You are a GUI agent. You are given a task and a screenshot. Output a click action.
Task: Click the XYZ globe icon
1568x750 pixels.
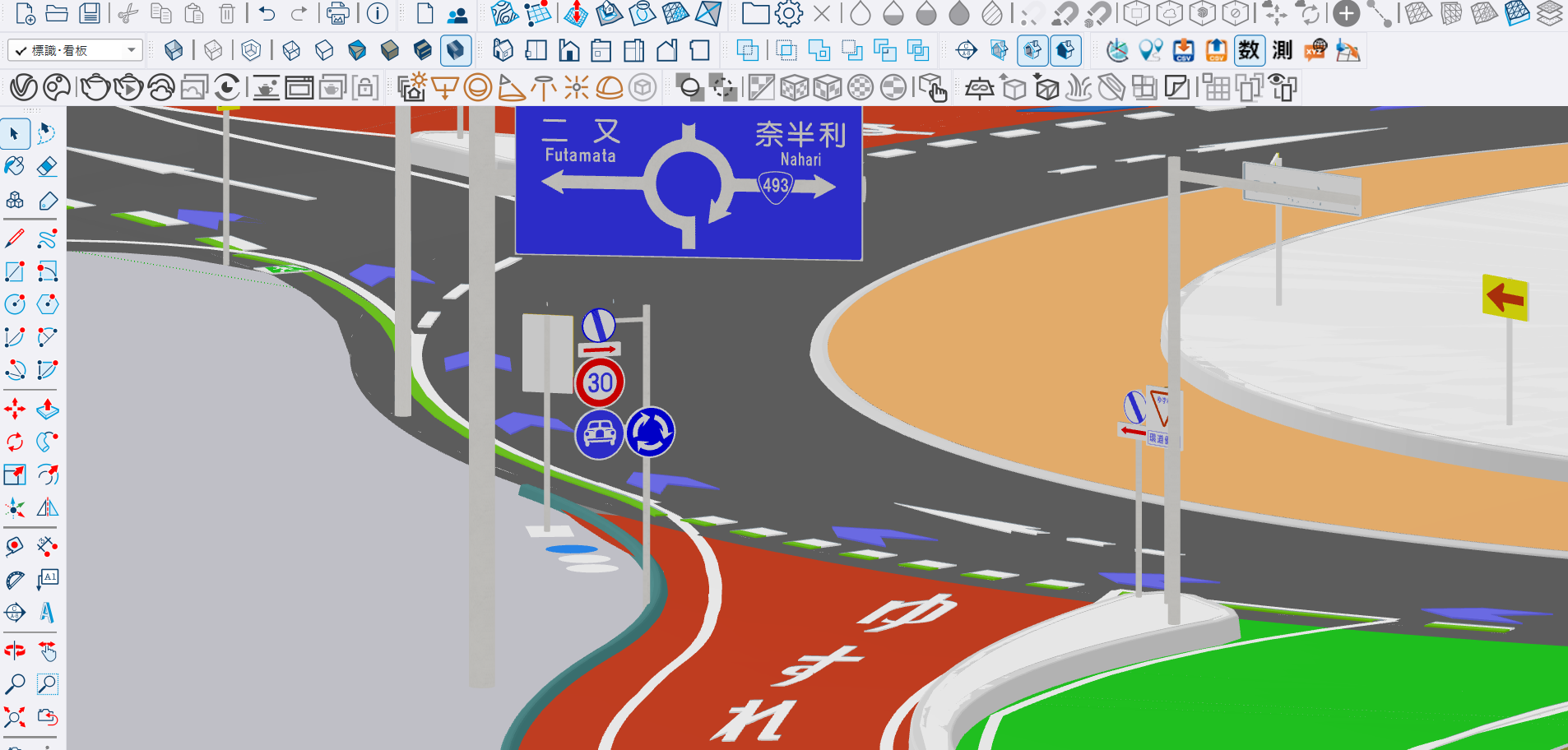tap(1315, 50)
